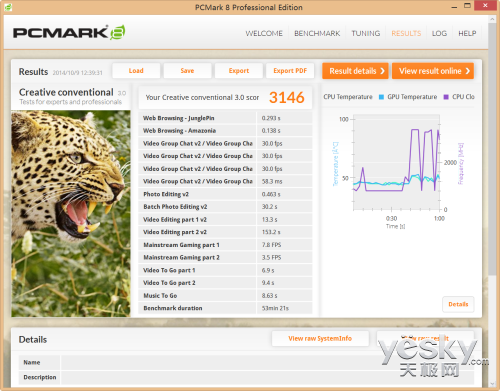This screenshot has width=500, height=391.
Task: Click the app icon in title bar
Action: 8,7
